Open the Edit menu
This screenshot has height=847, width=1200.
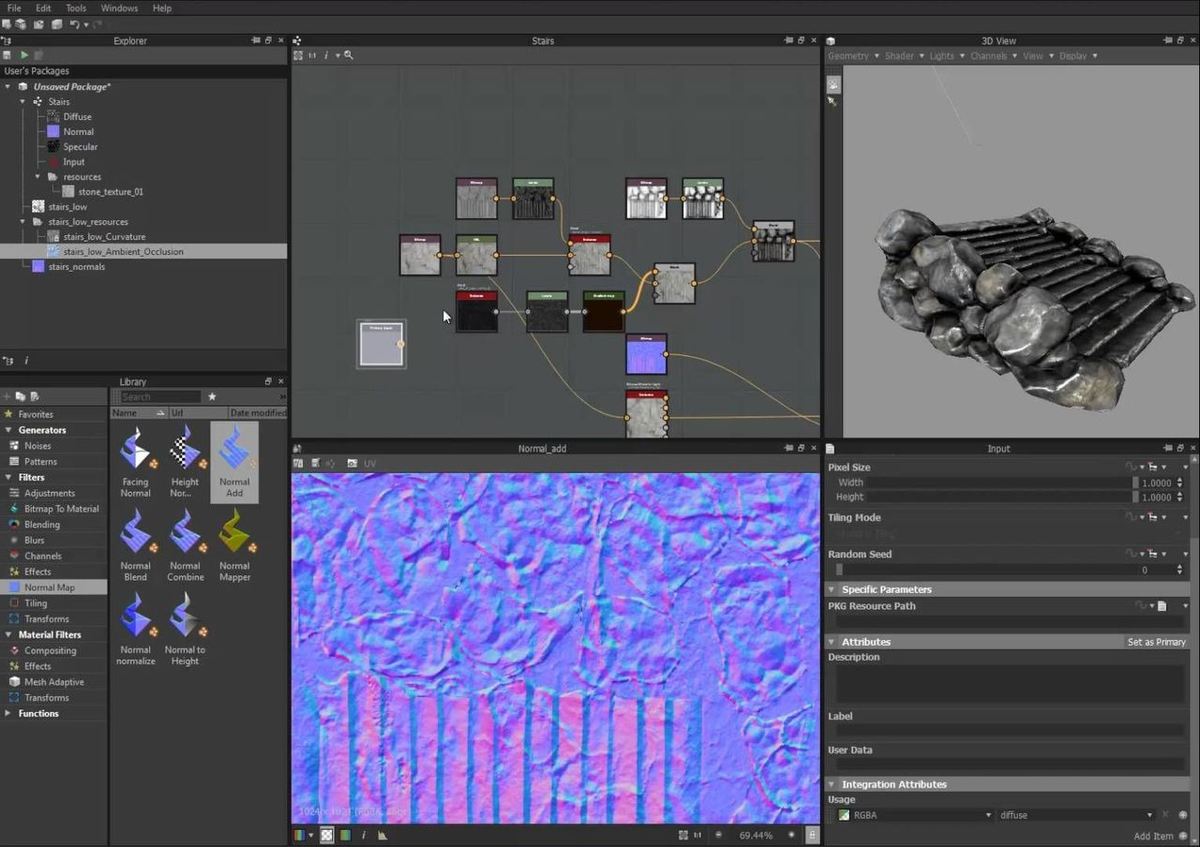[x=43, y=8]
